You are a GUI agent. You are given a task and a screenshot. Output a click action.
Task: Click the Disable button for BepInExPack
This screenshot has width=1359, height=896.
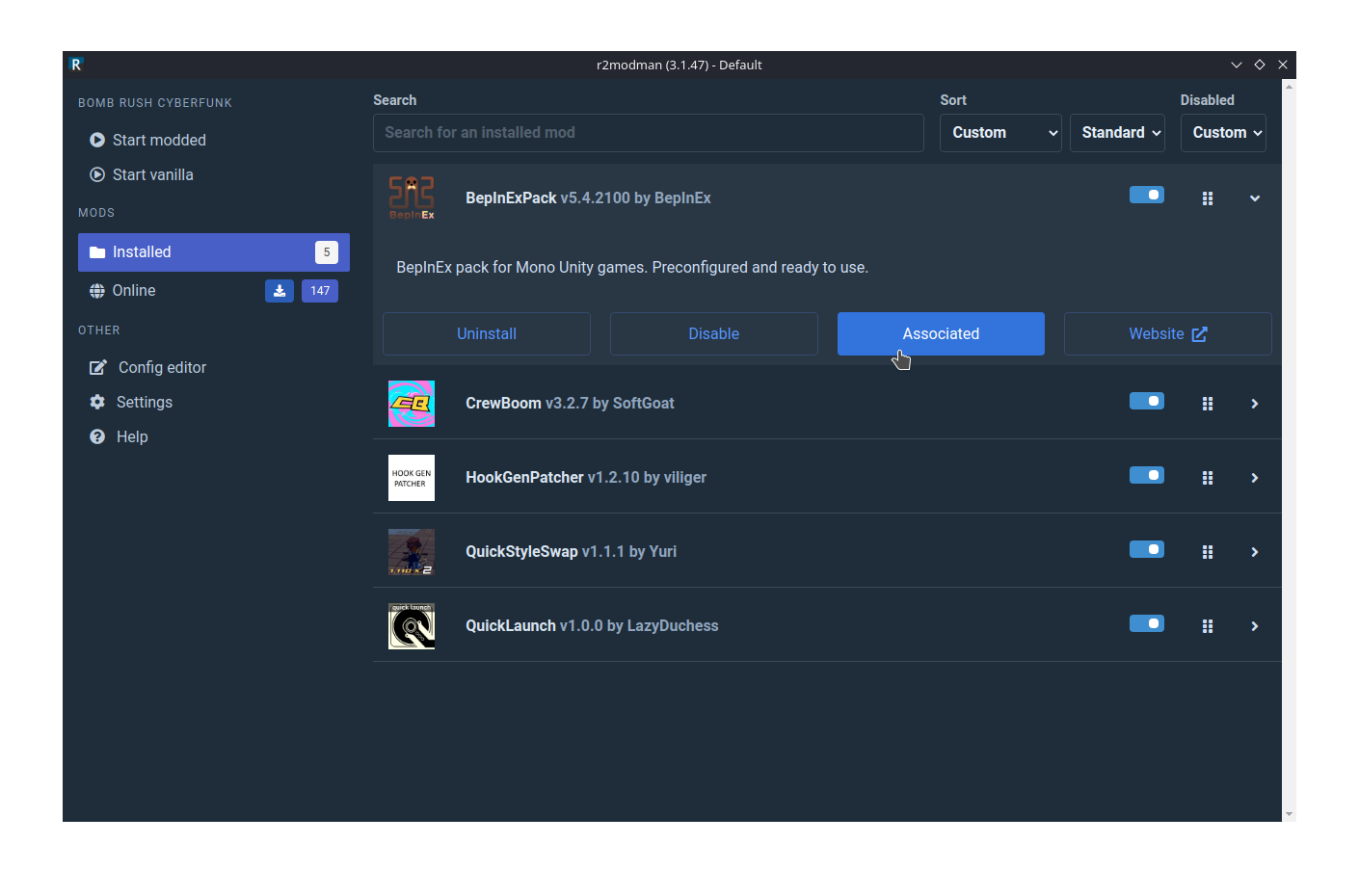pyautogui.click(x=714, y=333)
